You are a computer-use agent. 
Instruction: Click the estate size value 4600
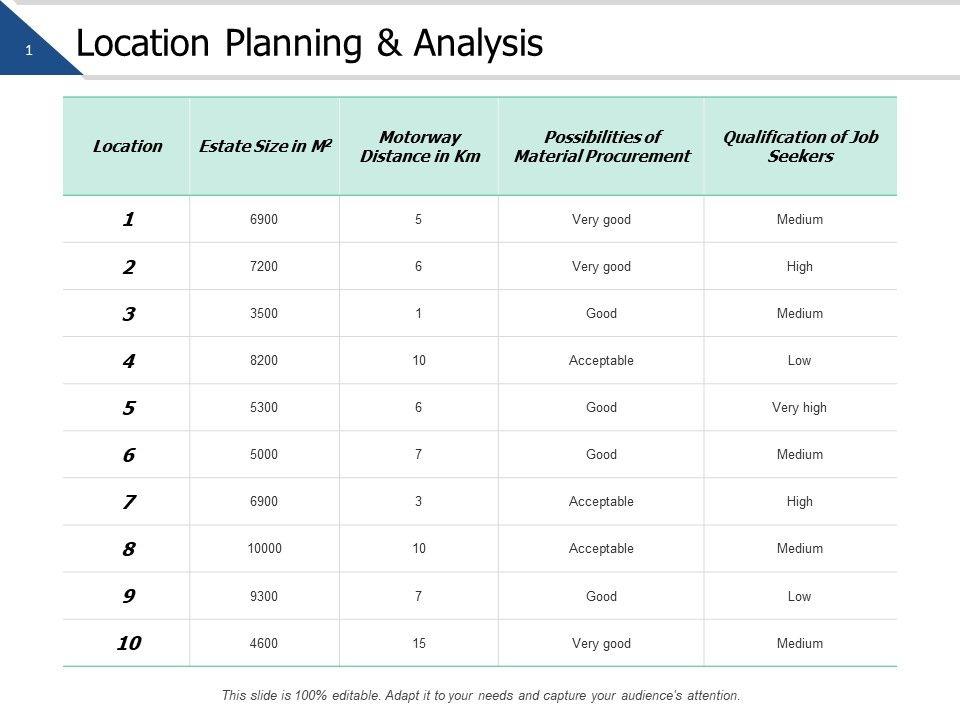click(265, 644)
